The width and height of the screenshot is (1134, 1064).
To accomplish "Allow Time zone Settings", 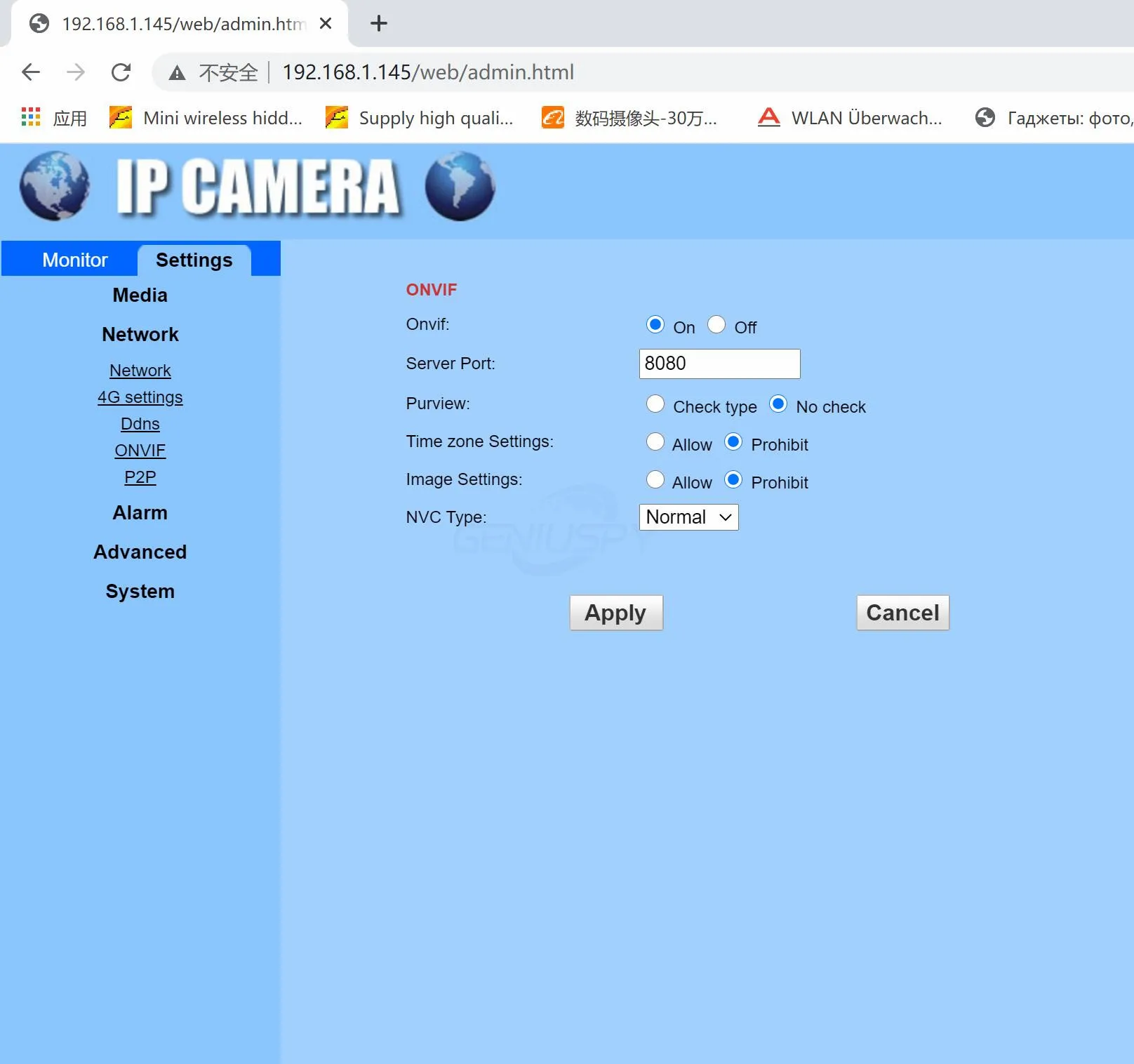I will coord(655,442).
